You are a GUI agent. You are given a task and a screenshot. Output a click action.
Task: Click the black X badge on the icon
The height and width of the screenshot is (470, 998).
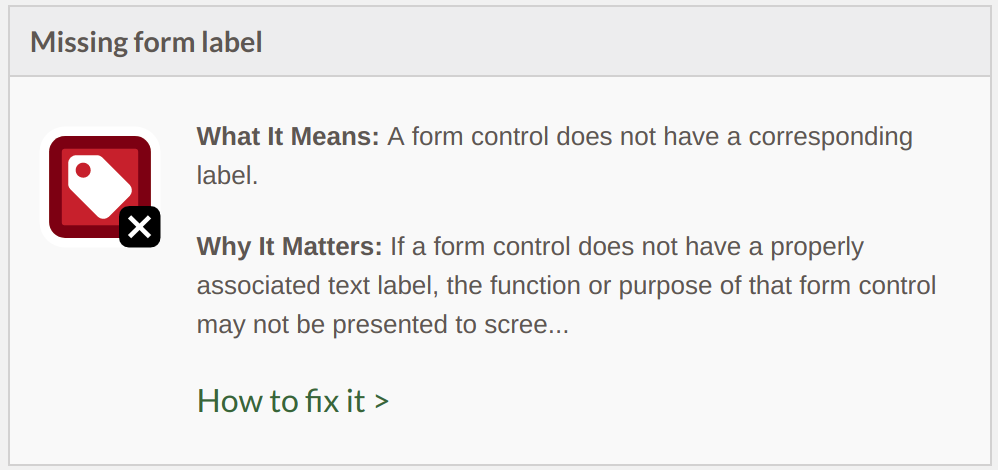(x=140, y=226)
